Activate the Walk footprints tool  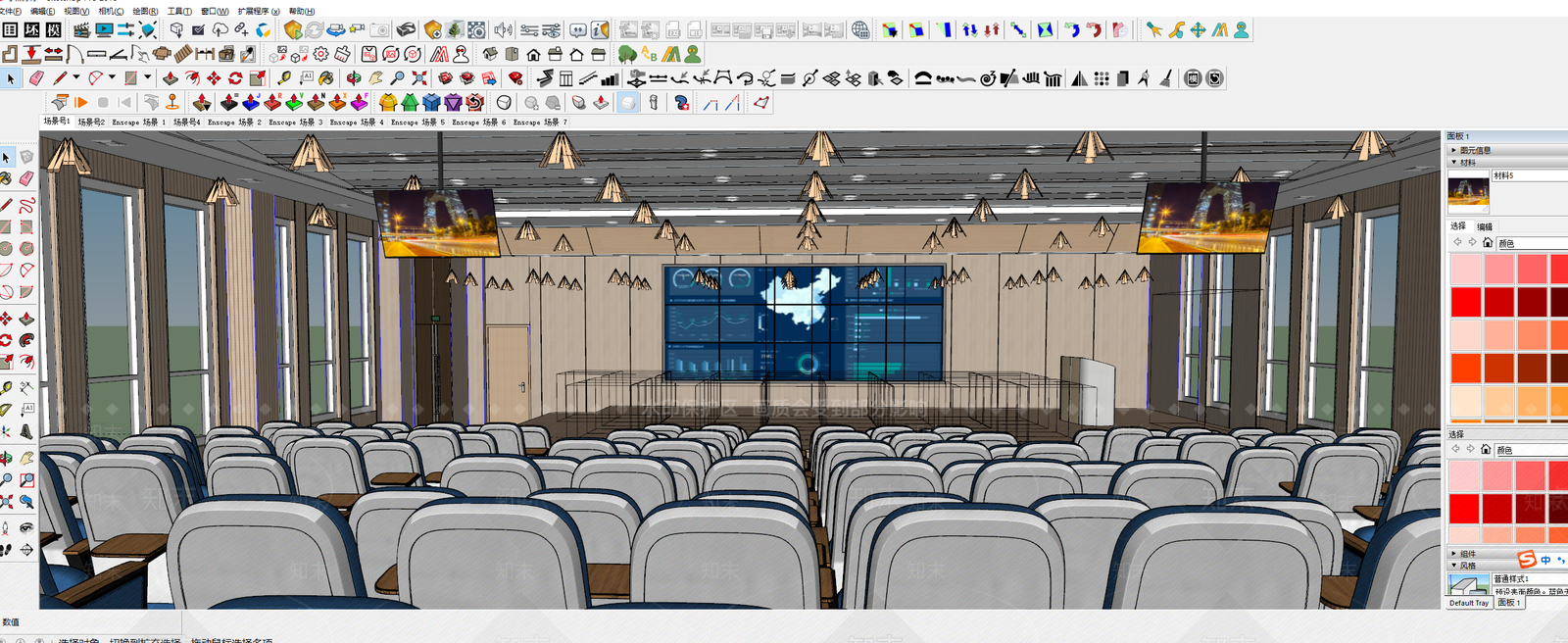coord(6,550)
